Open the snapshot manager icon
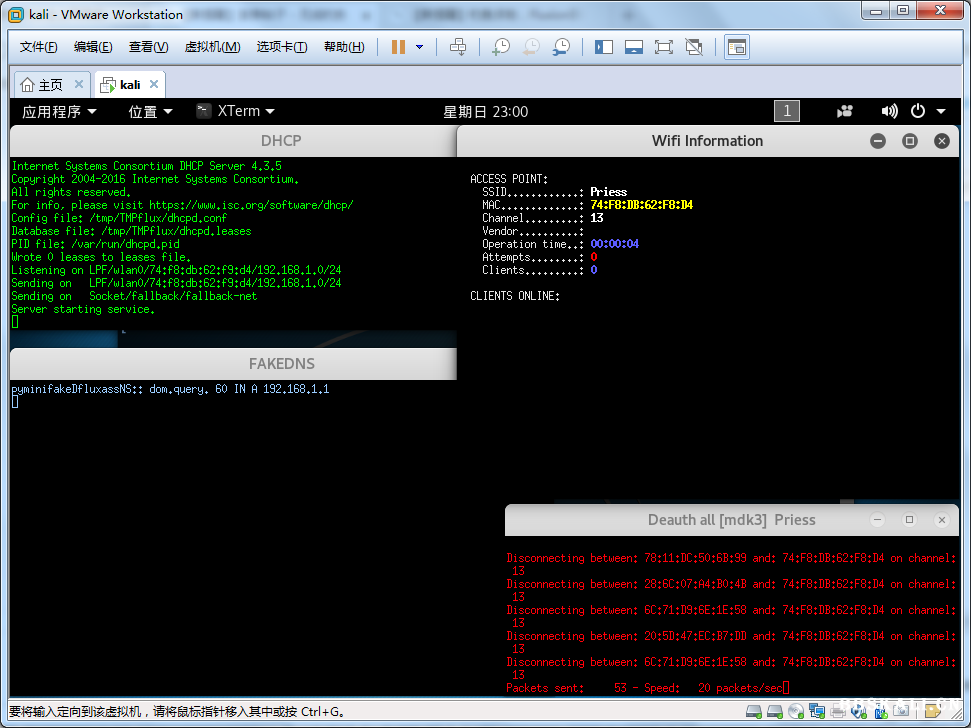 click(x=562, y=47)
